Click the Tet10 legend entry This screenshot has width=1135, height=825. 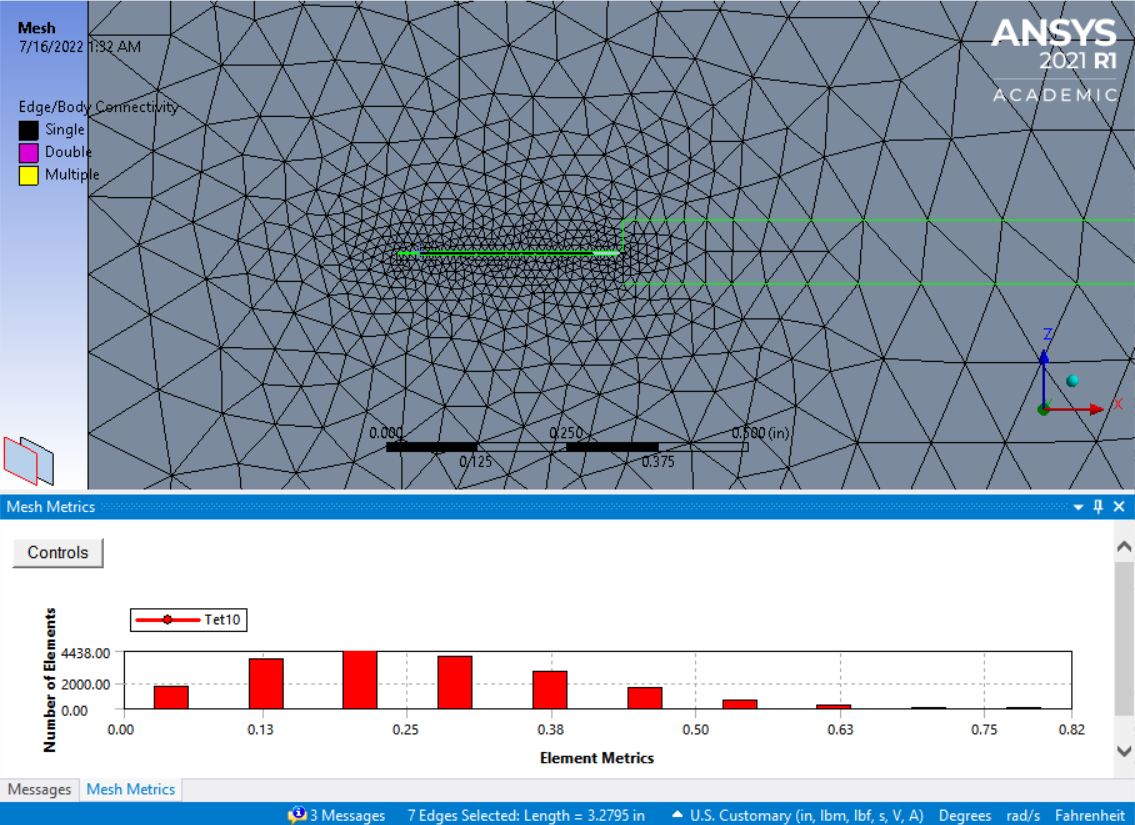pyautogui.click(x=189, y=619)
